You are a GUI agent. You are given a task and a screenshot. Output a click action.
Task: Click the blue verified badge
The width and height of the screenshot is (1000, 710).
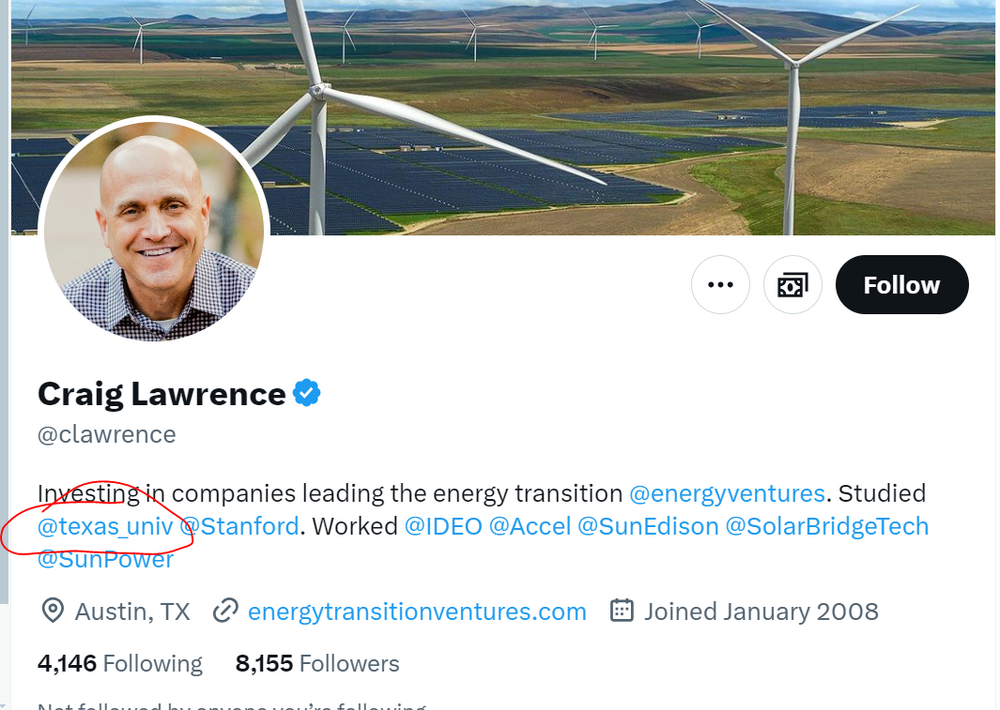tap(307, 394)
